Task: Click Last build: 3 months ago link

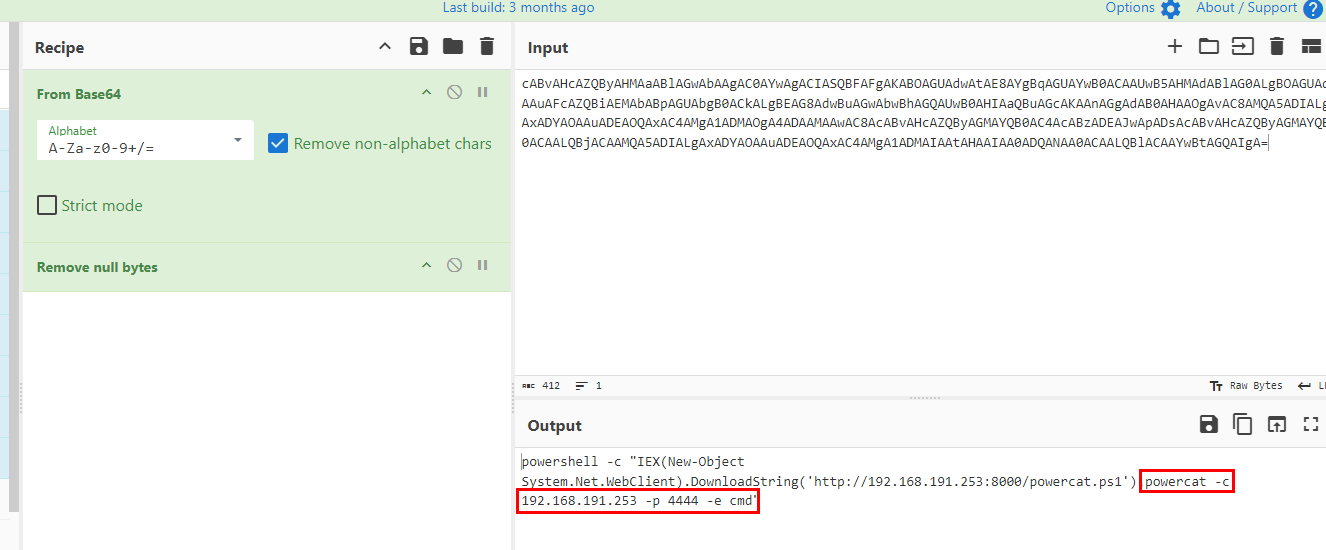Action: [x=518, y=8]
